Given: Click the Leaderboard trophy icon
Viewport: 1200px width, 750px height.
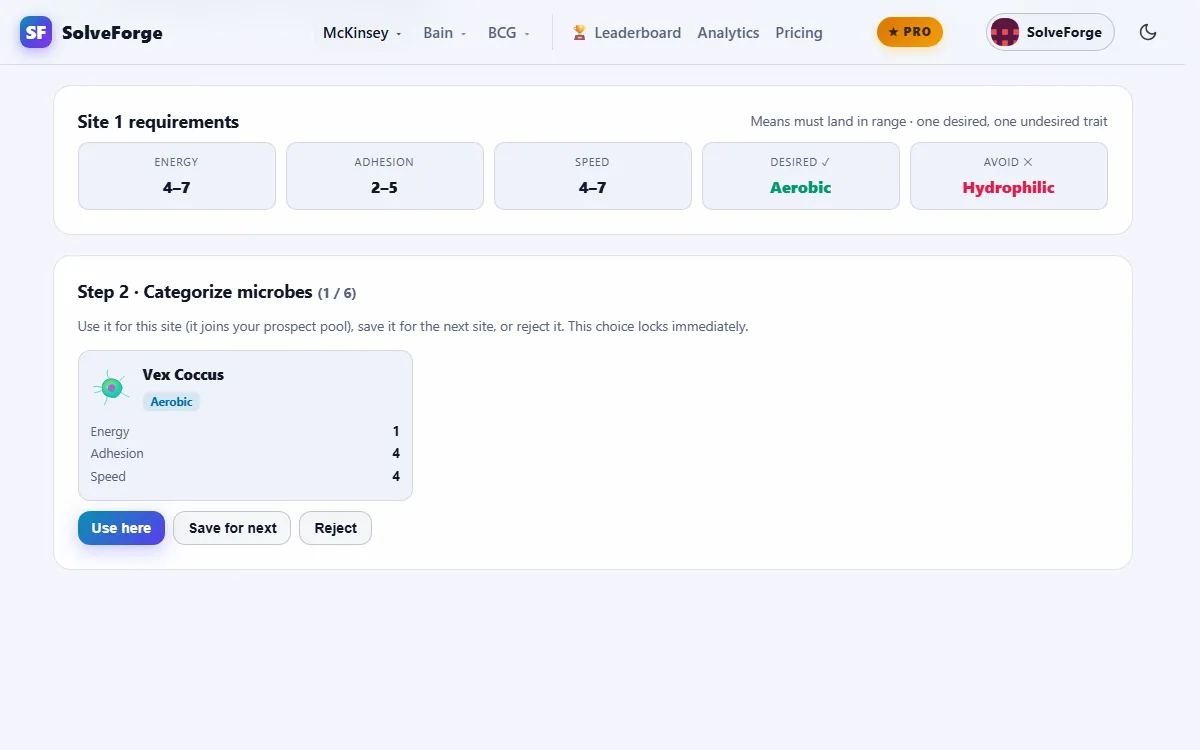Looking at the screenshot, I should (579, 33).
